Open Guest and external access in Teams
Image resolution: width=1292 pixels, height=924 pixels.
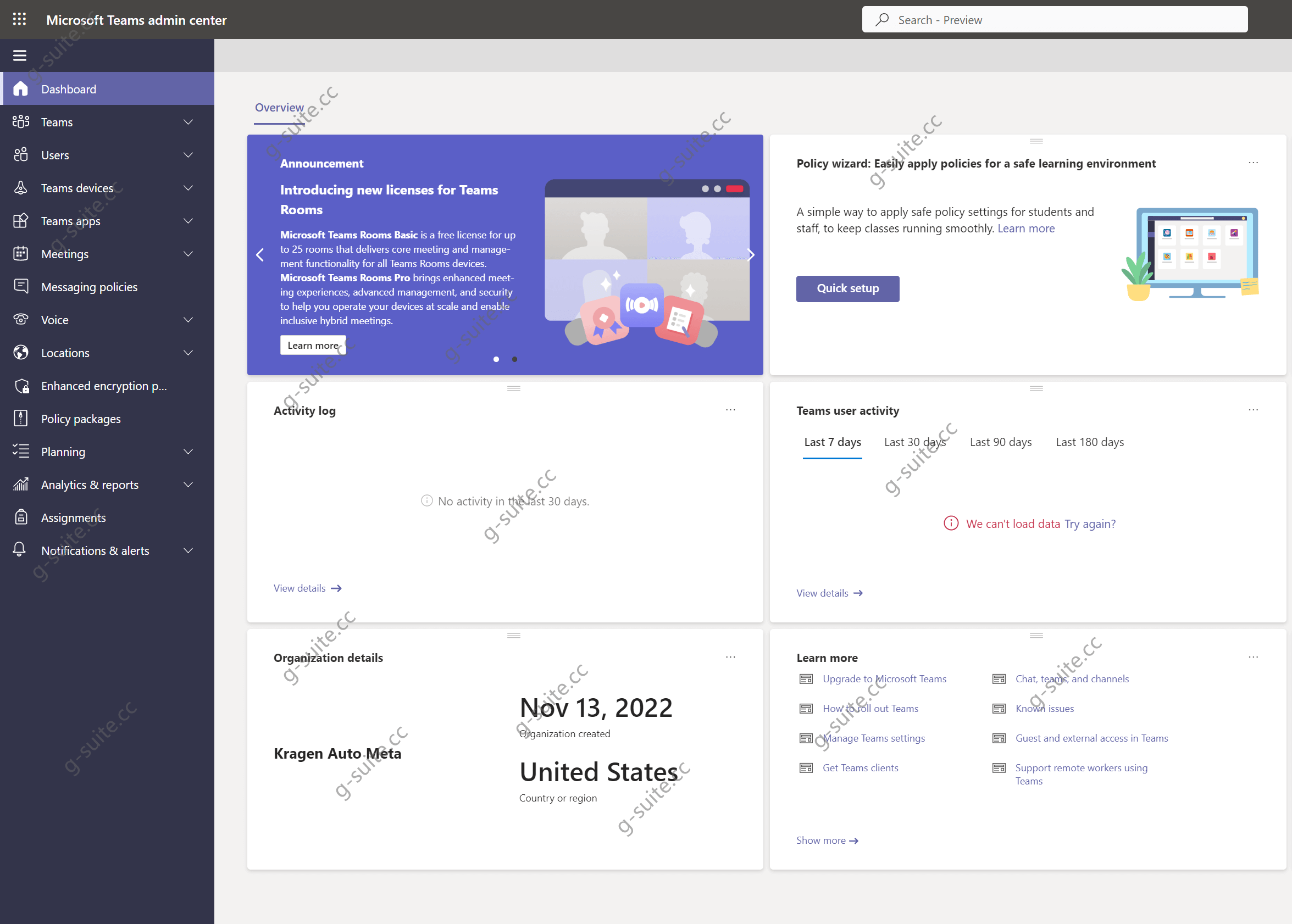tap(1091, 738)
